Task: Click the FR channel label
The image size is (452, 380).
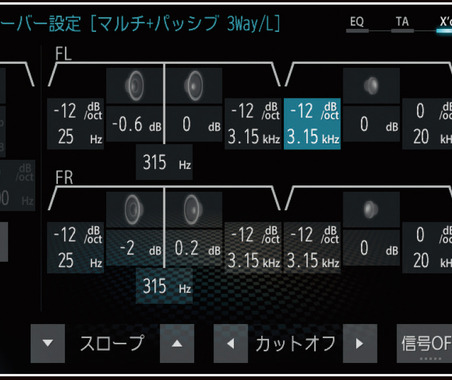Action: (x=64, y=177)
